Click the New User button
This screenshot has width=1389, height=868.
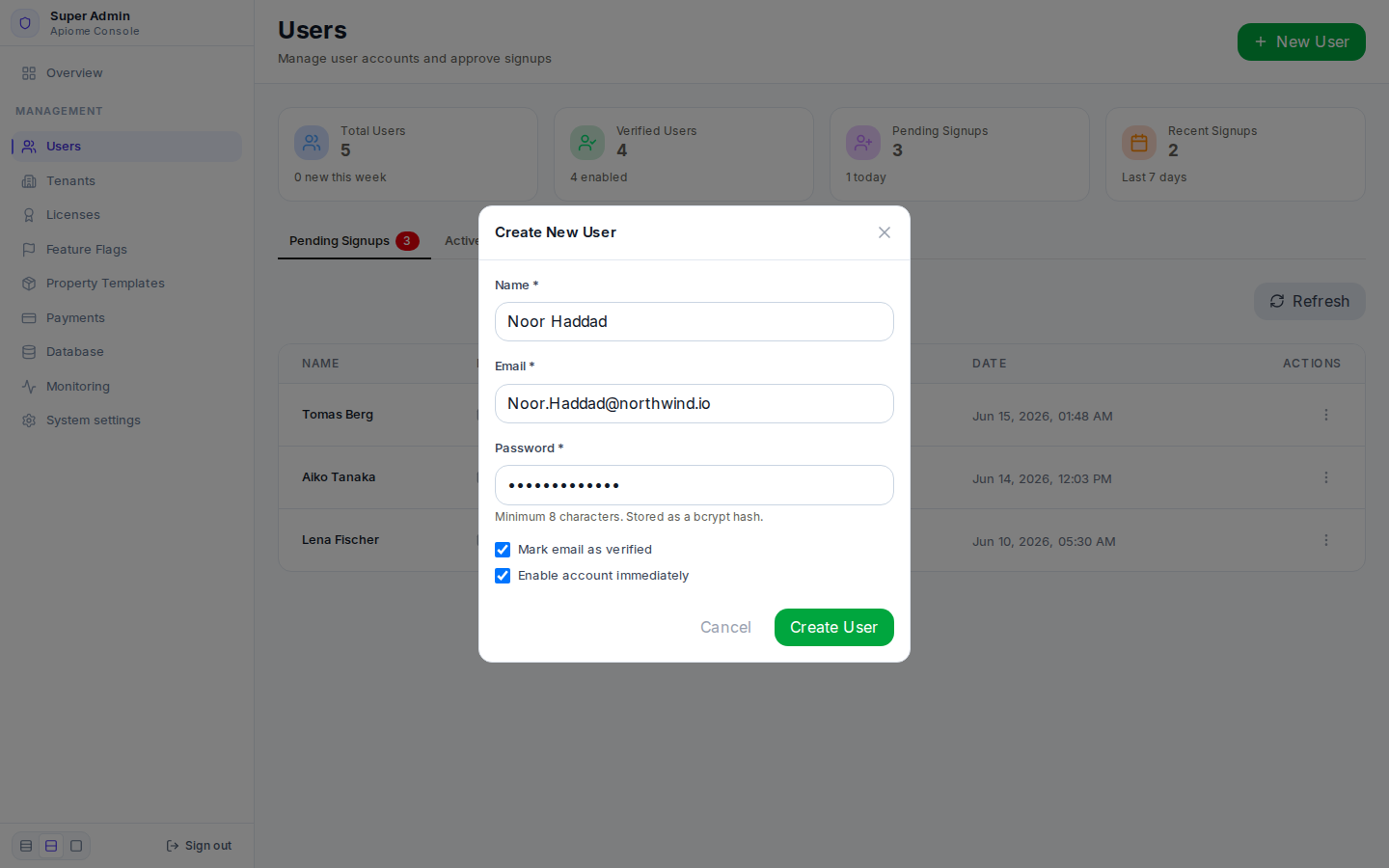[x=1301, y=41]
